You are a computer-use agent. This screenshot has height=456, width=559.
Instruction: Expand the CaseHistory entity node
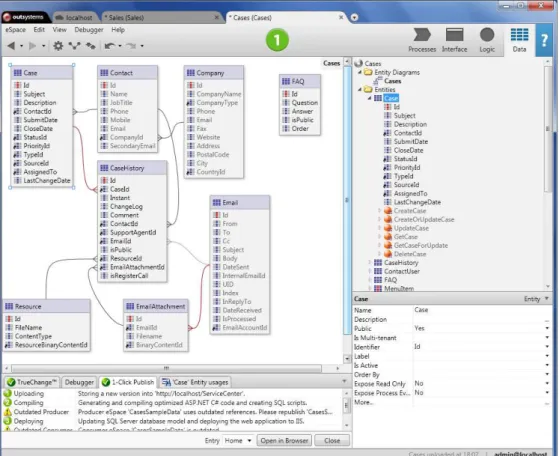(x=370, y=262)
